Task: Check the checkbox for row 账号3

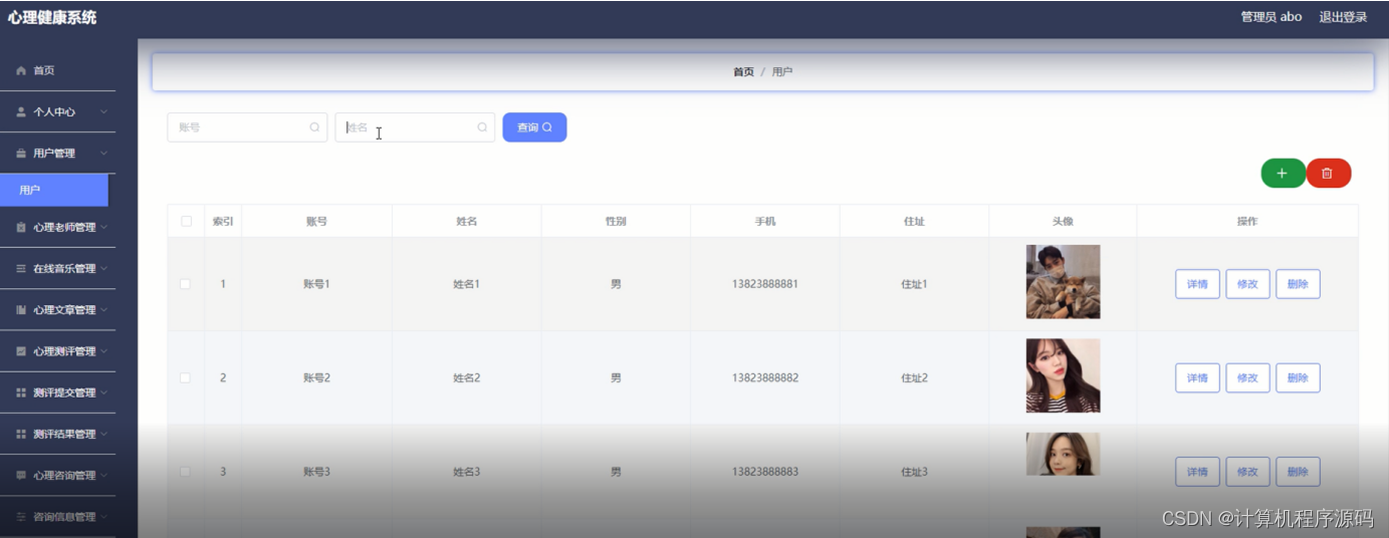Action: tap(185, 471)
